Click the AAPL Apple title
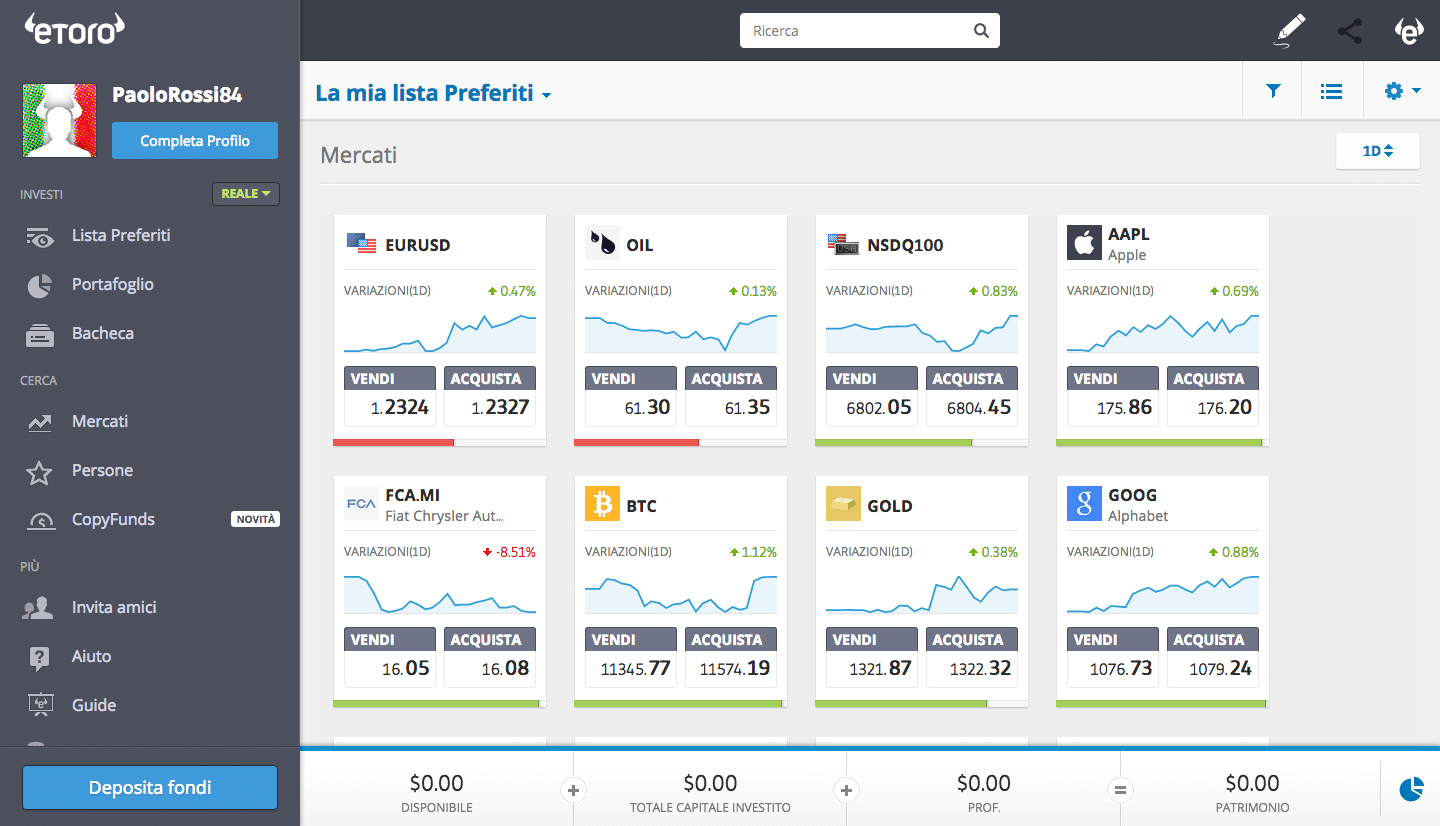 click(1128, 244)
